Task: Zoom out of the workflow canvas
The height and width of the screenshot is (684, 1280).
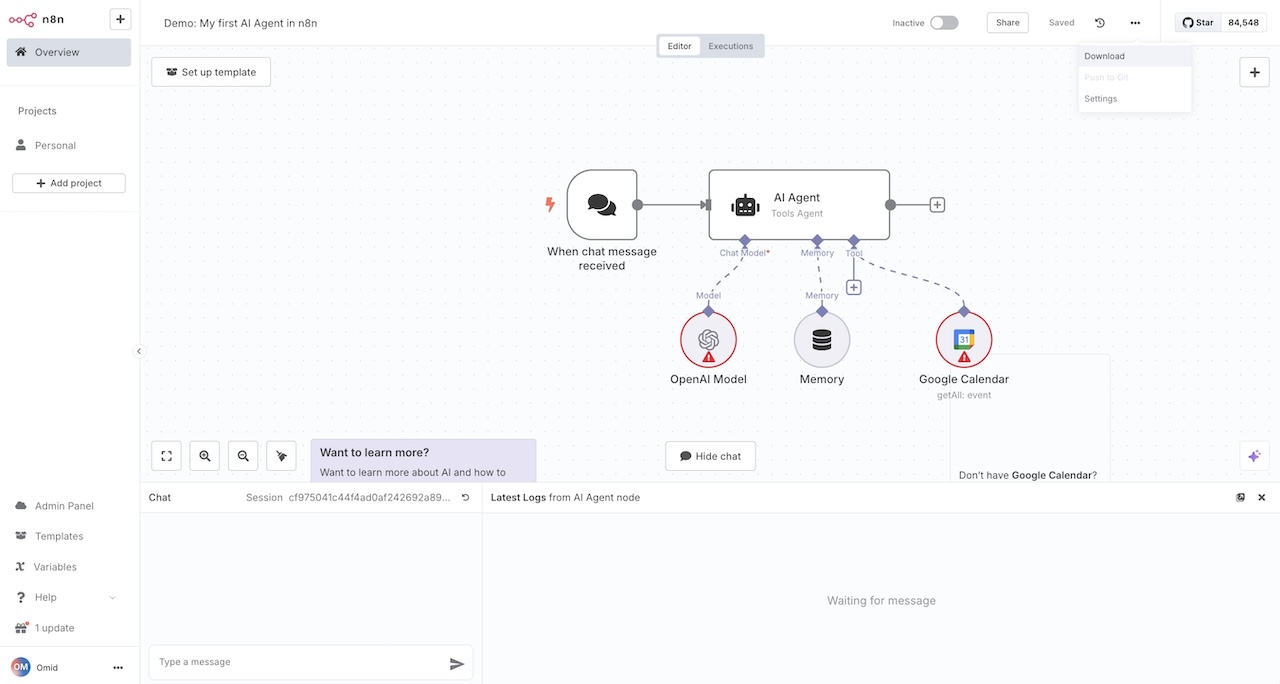Action: pyautogui.click(x=242, y=455)
